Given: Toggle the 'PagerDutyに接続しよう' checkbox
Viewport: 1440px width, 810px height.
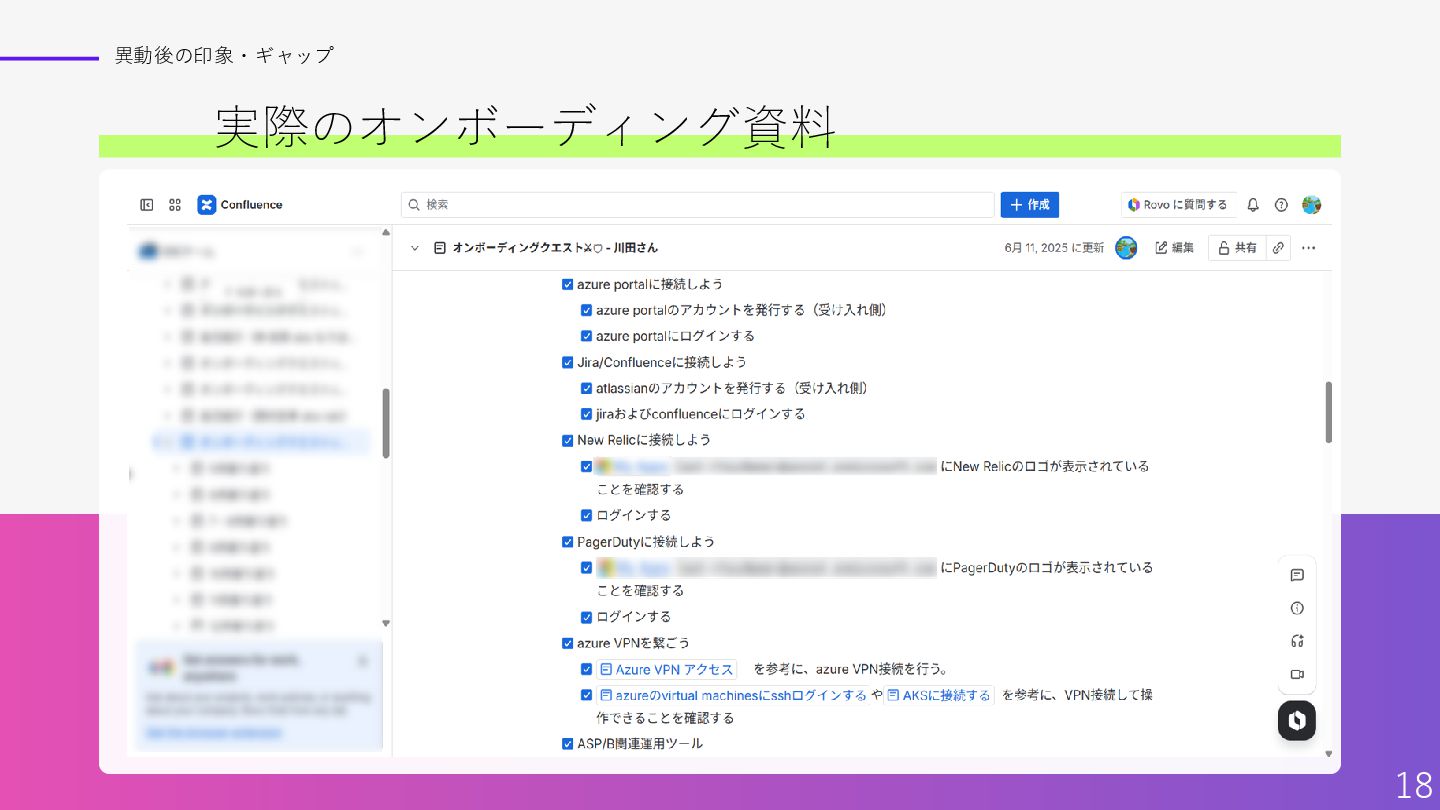Looking at the screenshot, I should (568, 542).
